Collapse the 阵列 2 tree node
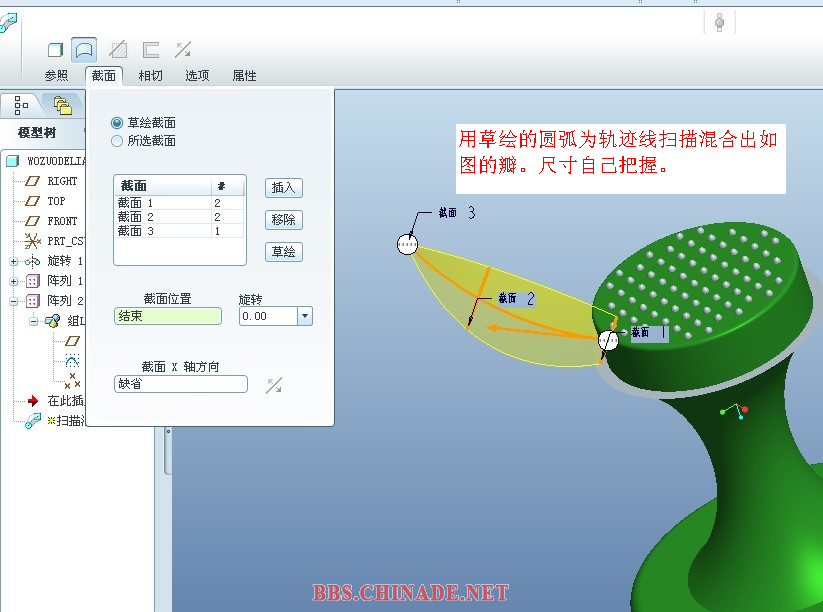This screenshot has width=823, height=612. (14, 301)
